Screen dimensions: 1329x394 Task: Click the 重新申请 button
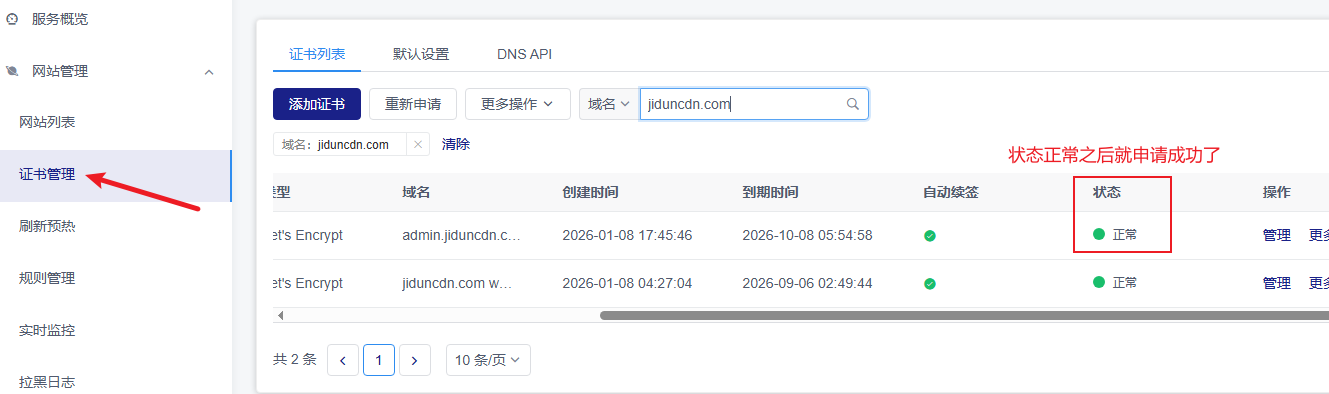tap(413, 104)
